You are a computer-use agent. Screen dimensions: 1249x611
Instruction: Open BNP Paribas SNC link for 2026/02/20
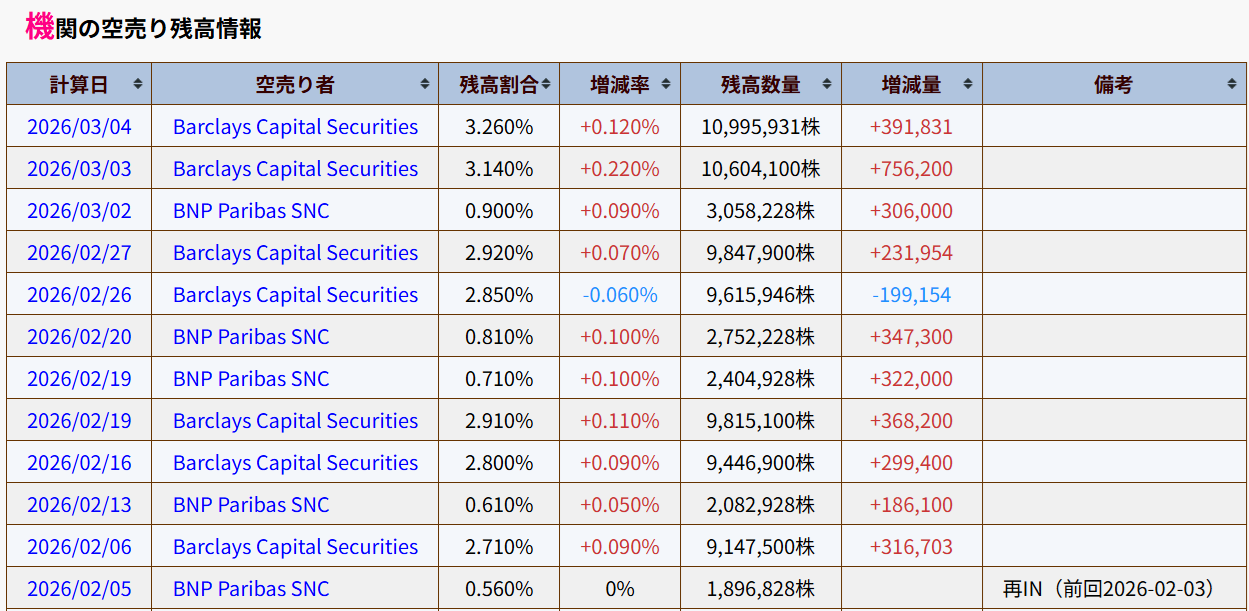[x=251, y=337]
